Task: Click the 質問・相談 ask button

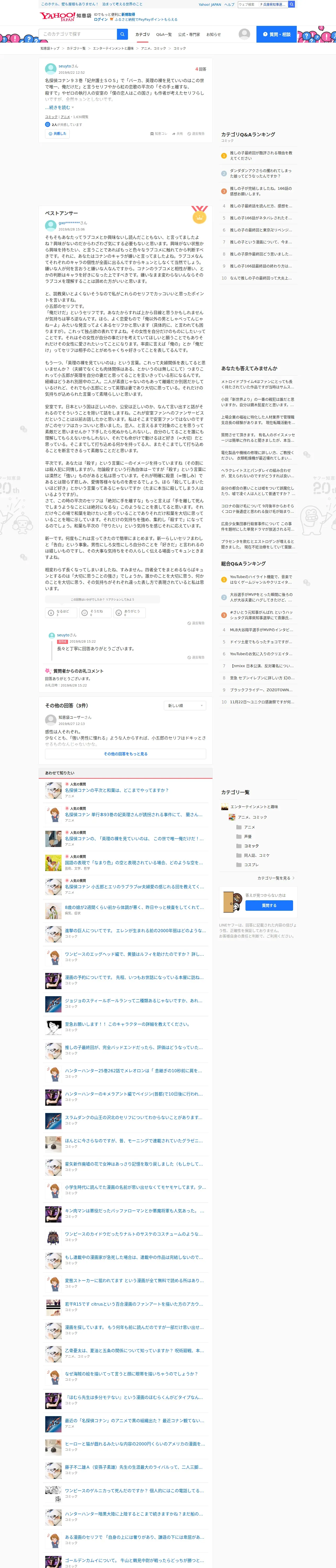Action: click(x=276, y=34)
